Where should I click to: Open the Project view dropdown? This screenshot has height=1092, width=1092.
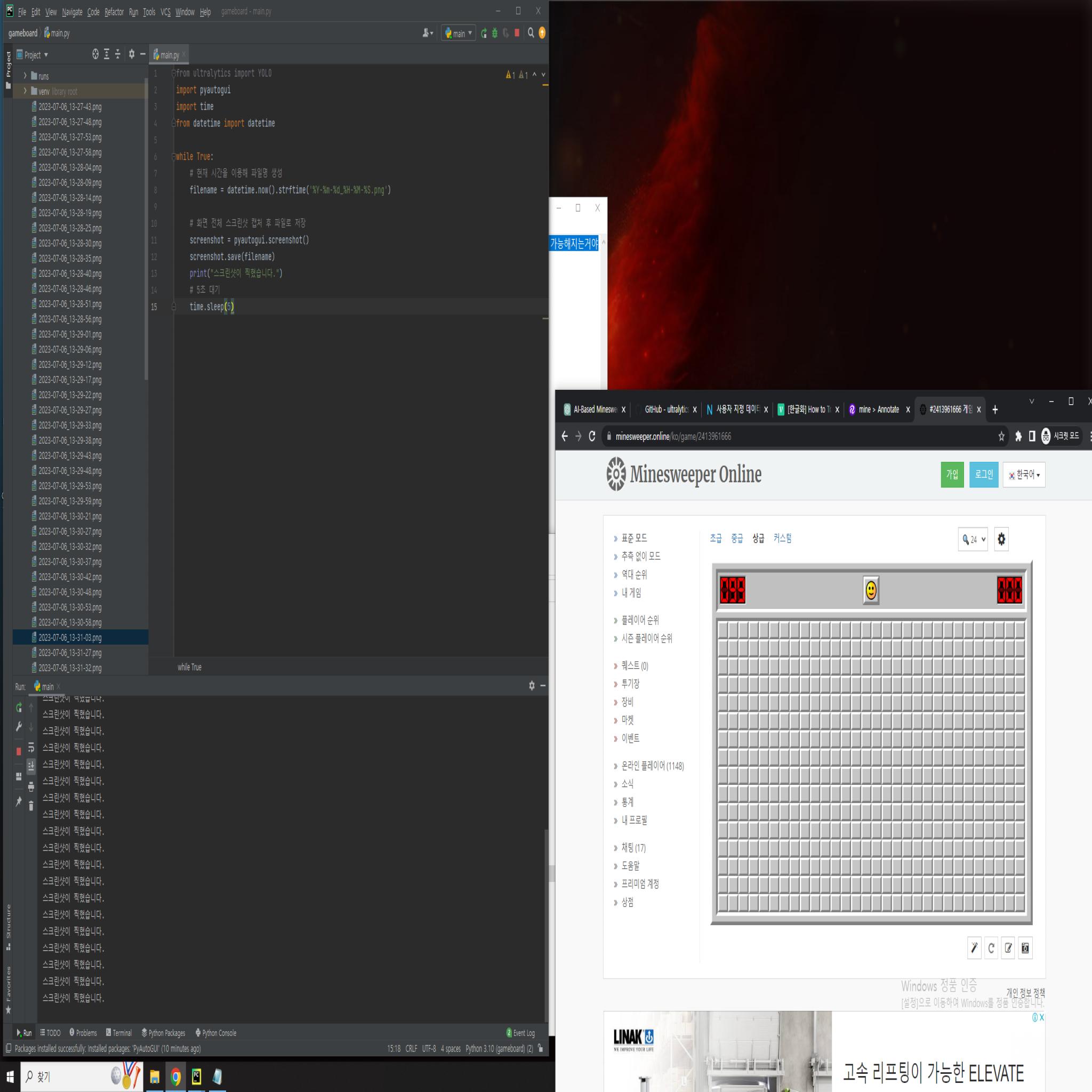tap(33, 55)
